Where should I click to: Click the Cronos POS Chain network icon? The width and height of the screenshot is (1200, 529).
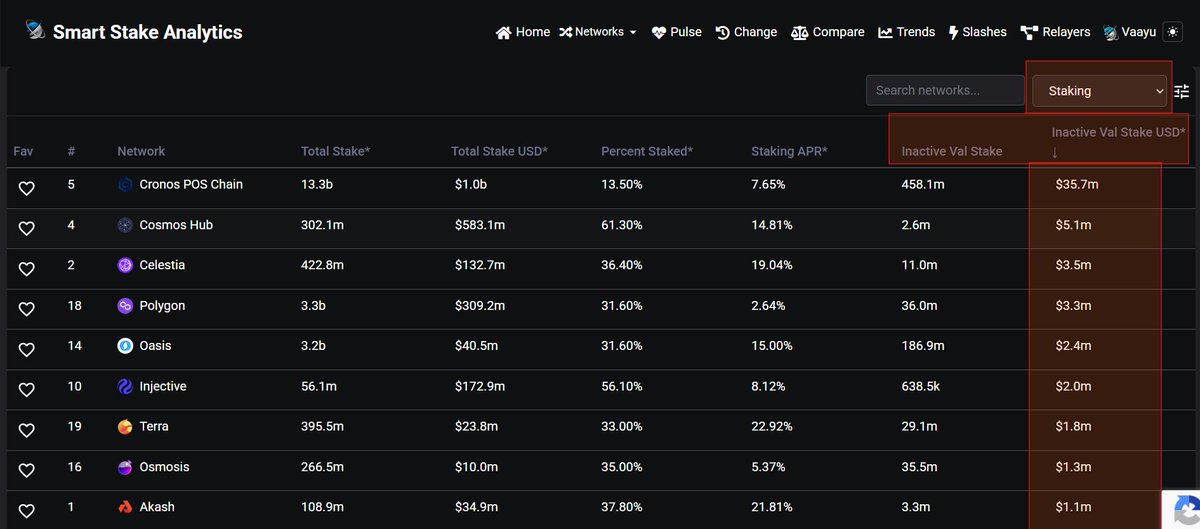coord(125,185)
